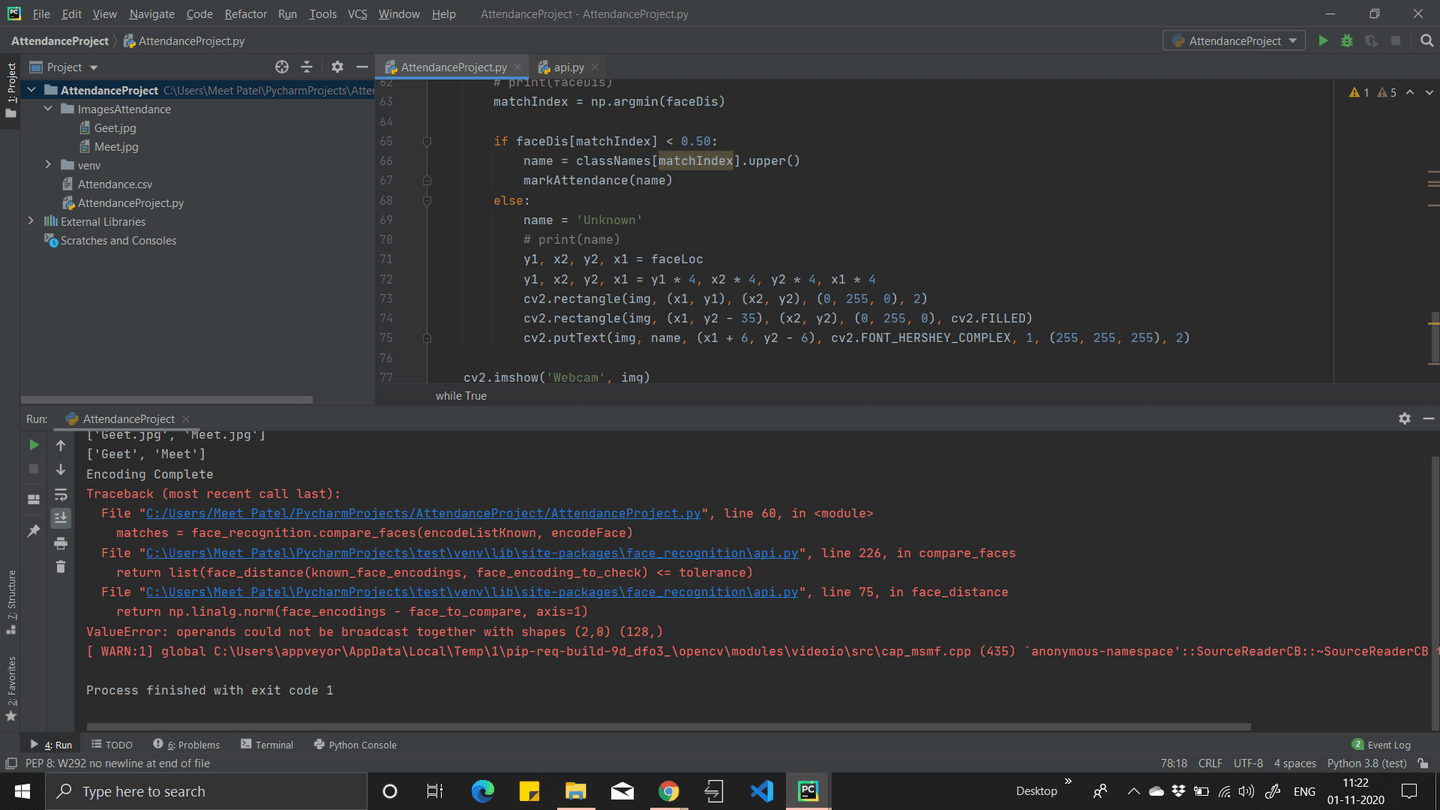Screen dimensions: 1440x810
Task: Open Run panel settings gear
Action: coord(1404,419)
